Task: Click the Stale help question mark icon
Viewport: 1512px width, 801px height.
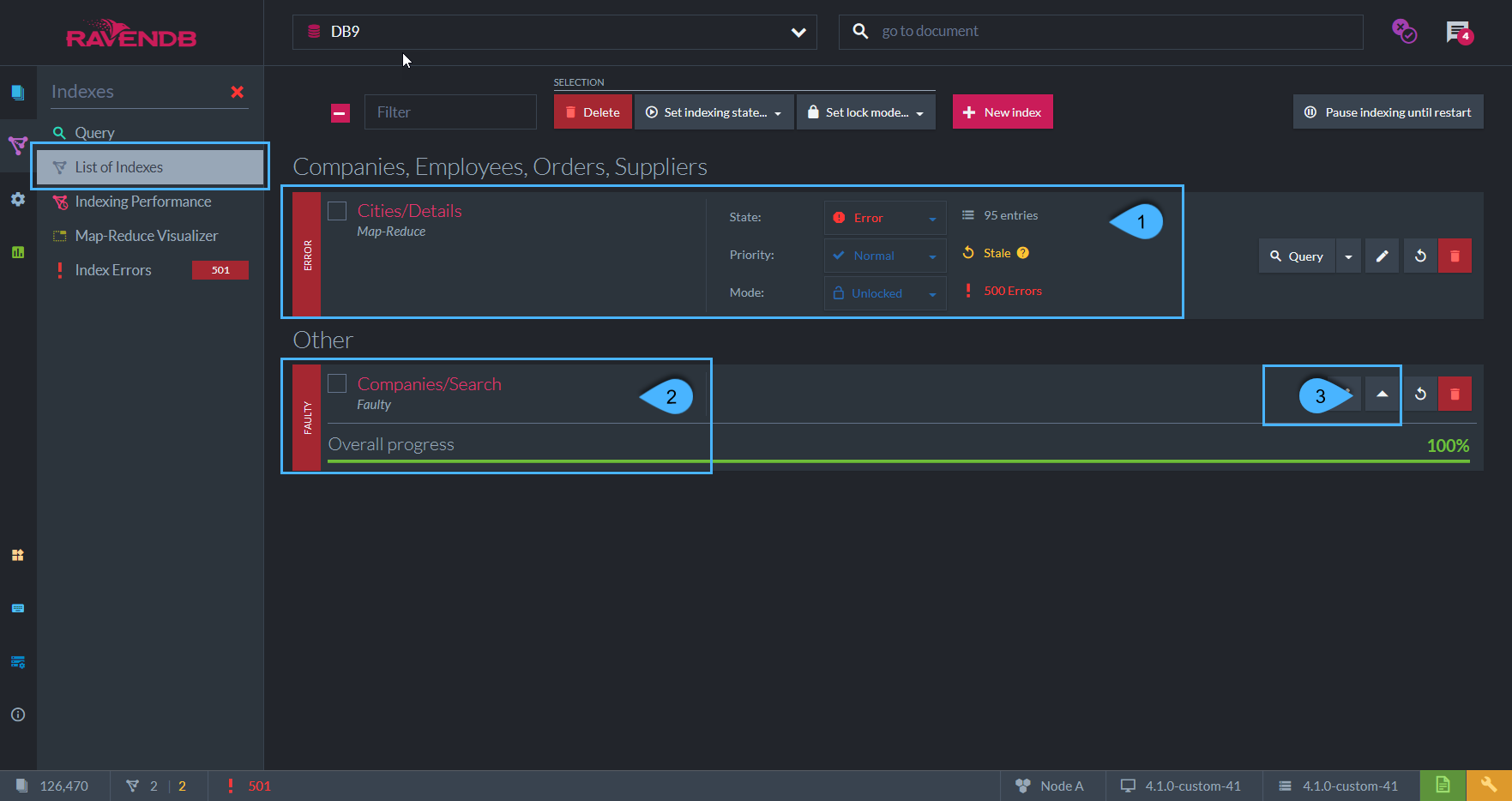Action: pos(1023,253)
